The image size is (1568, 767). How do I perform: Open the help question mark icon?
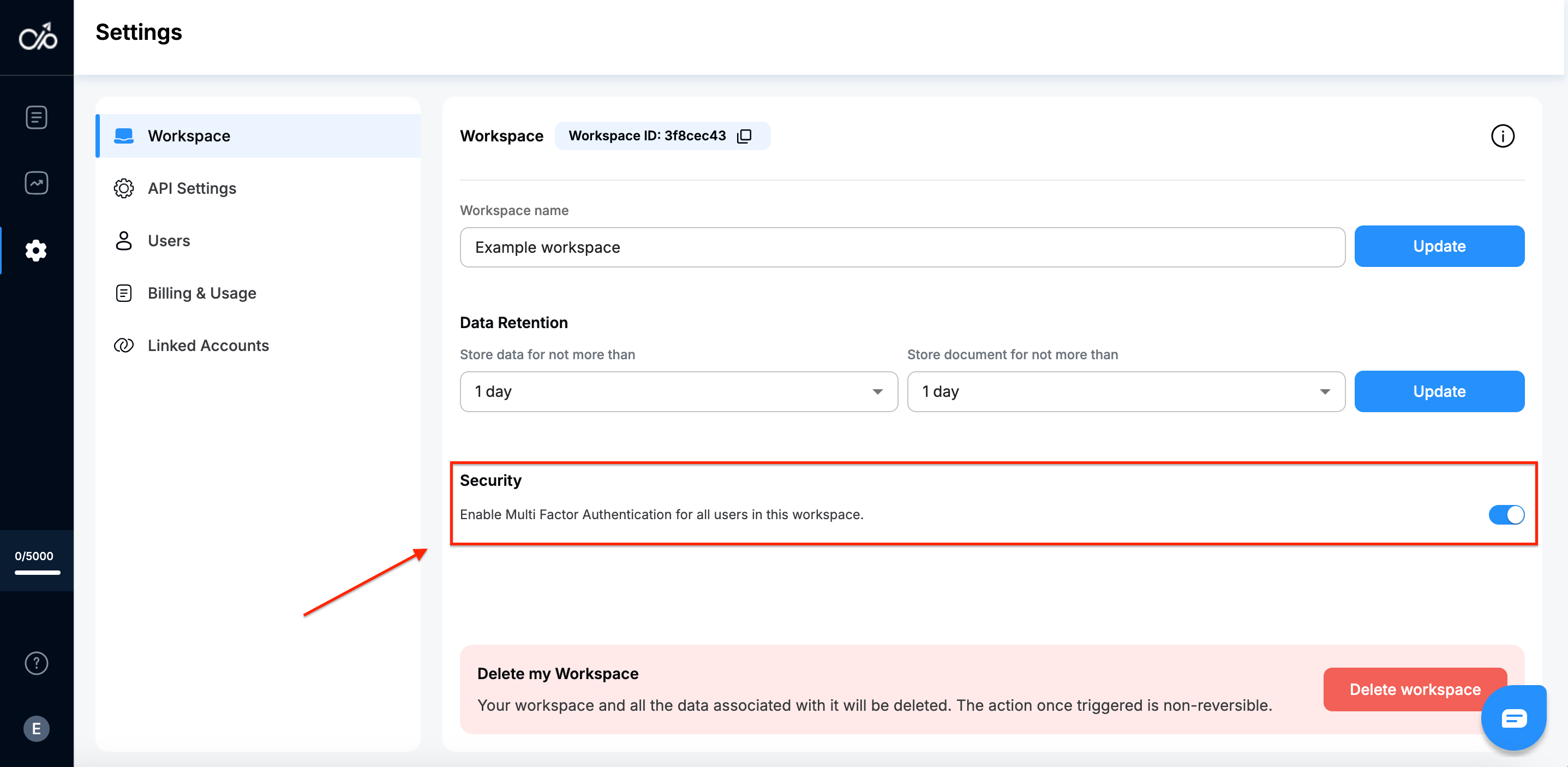click(37, 663)
